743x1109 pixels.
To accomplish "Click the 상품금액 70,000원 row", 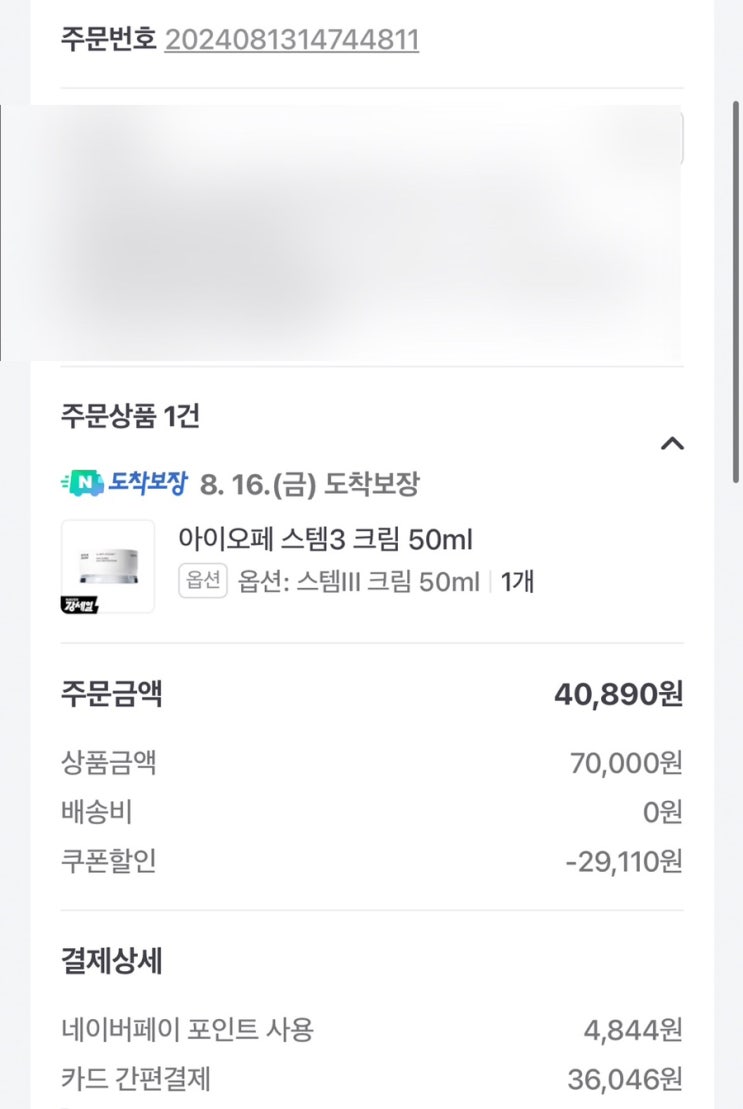I will tap(371, 764).
